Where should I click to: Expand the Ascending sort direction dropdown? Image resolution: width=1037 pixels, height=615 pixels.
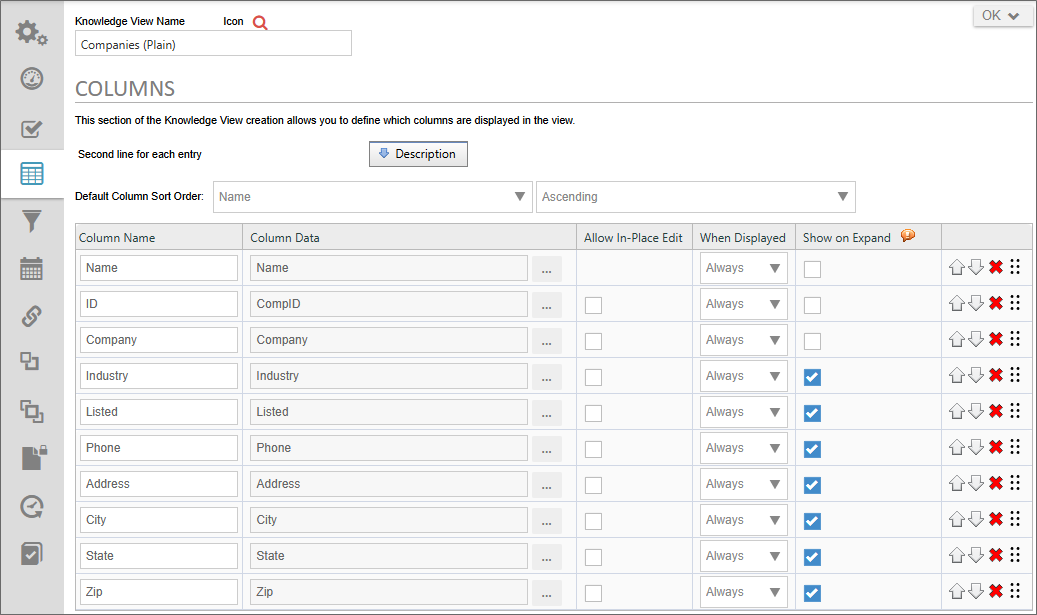pyautogui.click(x=695, y=197)
